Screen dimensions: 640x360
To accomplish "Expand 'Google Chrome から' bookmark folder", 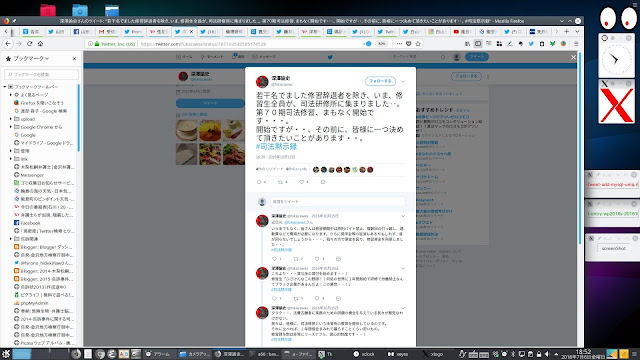I will 11,127.
